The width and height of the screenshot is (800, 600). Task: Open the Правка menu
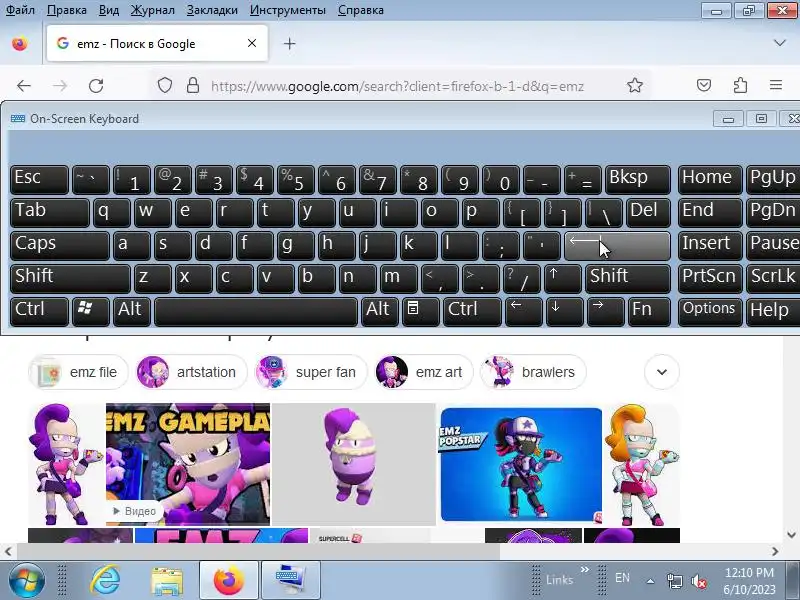pyautogui.click(x=66, y=10)
